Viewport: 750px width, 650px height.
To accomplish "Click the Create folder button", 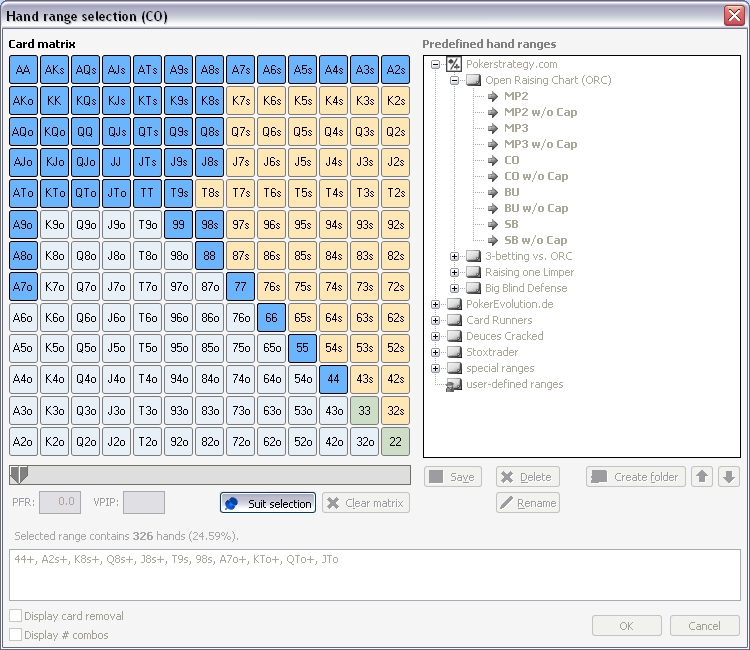I will 636,477.
